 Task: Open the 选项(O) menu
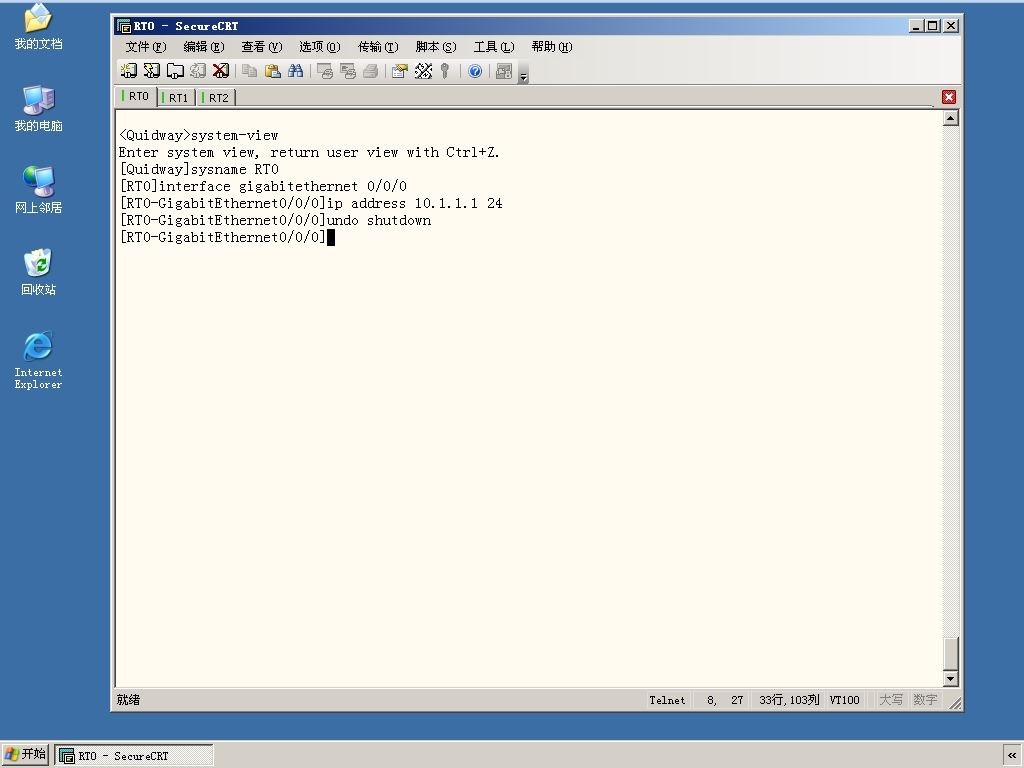coord(319,46)
